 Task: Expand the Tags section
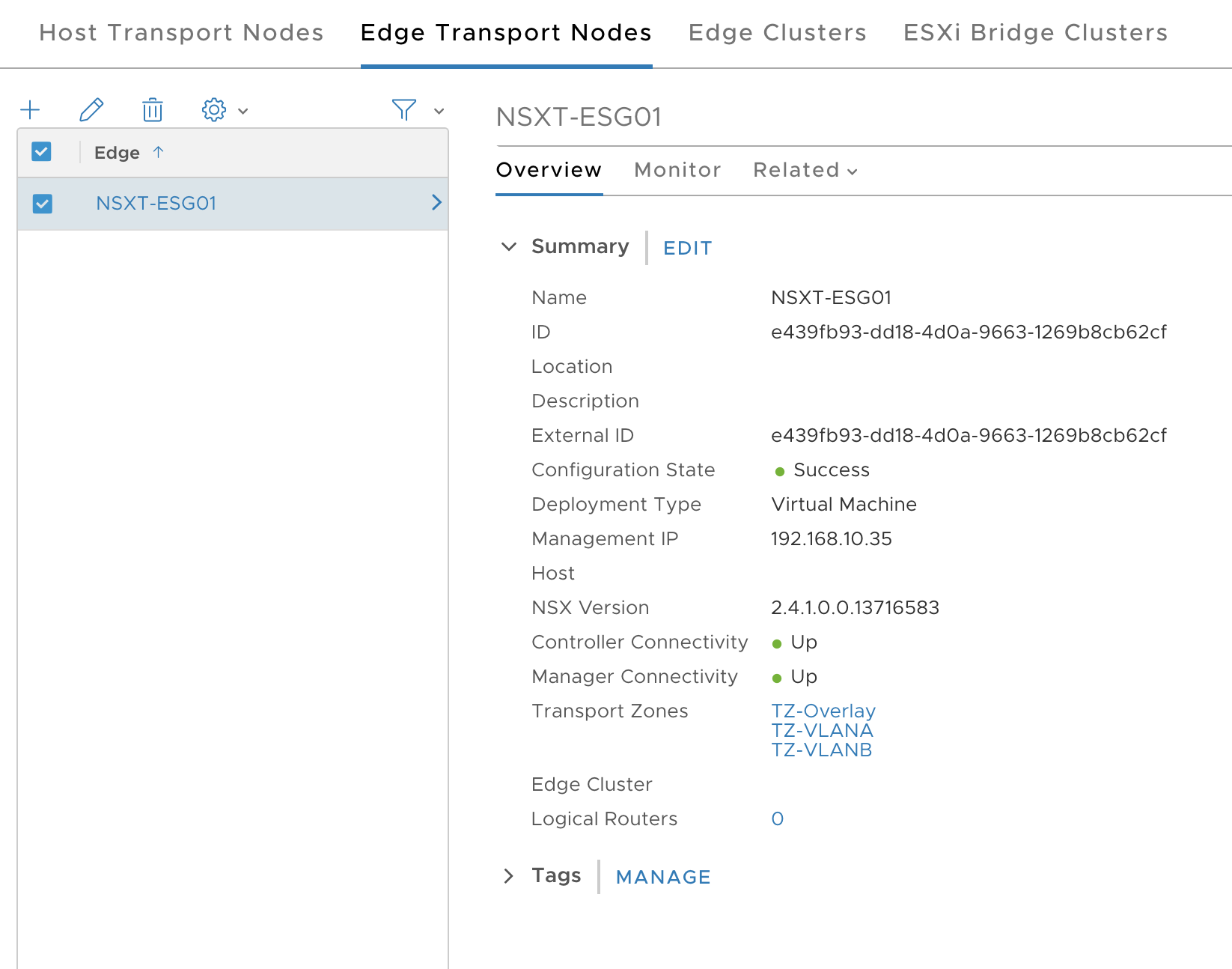point(510,875)
